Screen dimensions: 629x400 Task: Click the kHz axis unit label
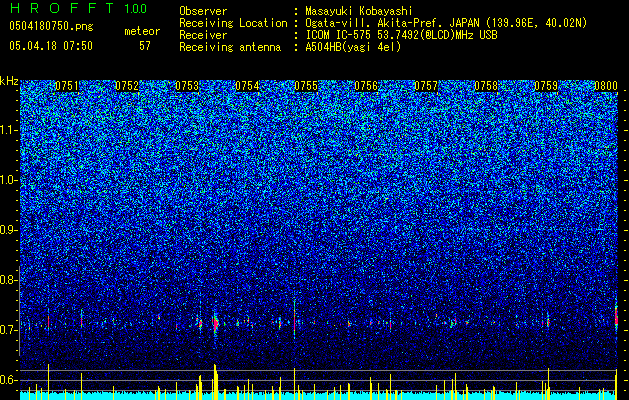9,81
